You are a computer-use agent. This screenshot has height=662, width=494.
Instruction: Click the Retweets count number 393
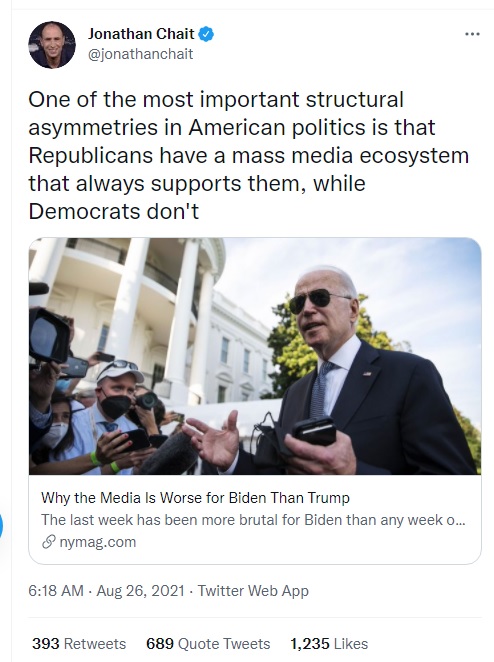tap(46, 643)
